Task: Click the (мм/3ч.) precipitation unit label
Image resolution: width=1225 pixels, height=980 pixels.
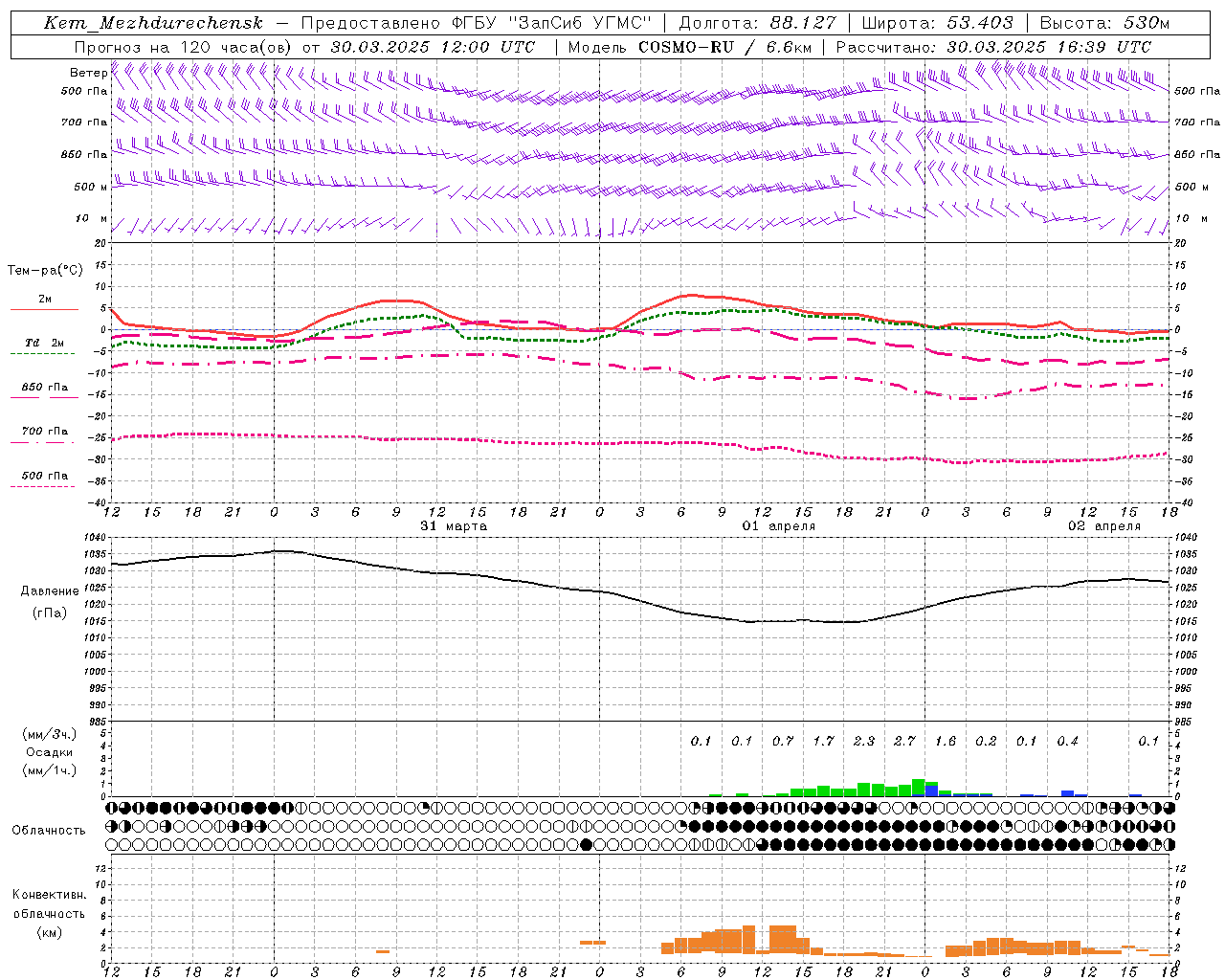Action: [x=50, y=734]
